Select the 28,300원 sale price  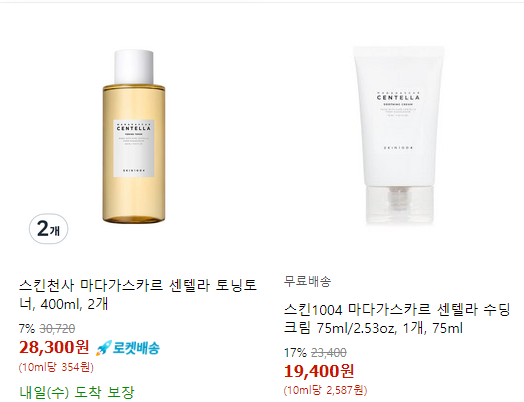54,347
